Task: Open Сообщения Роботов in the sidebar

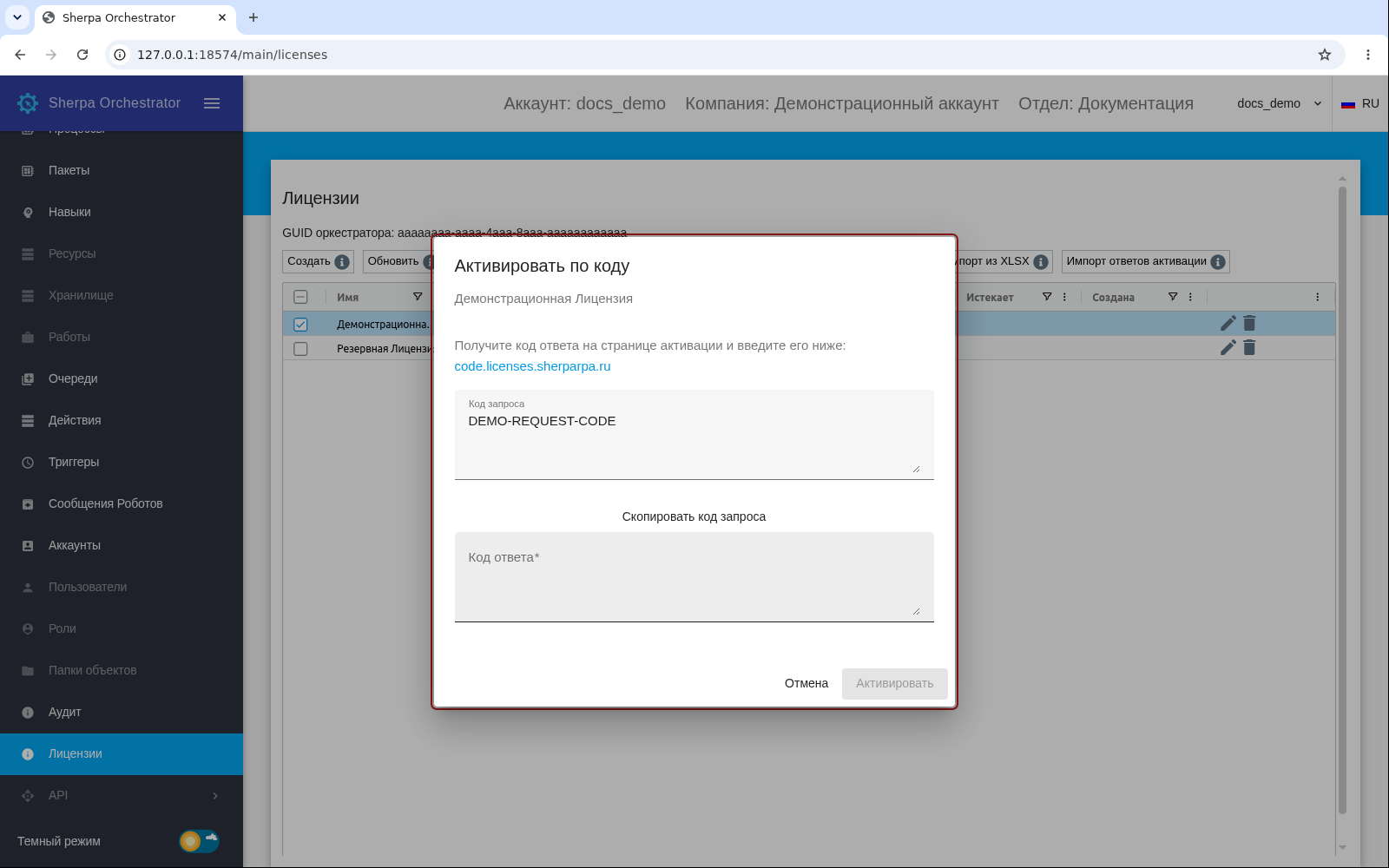Action: (122, 504)
